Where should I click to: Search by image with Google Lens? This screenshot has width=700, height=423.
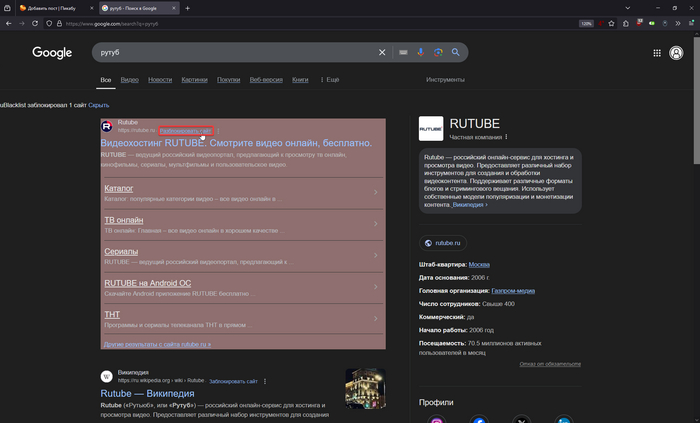pyautogui.click(x=438, y=52)
